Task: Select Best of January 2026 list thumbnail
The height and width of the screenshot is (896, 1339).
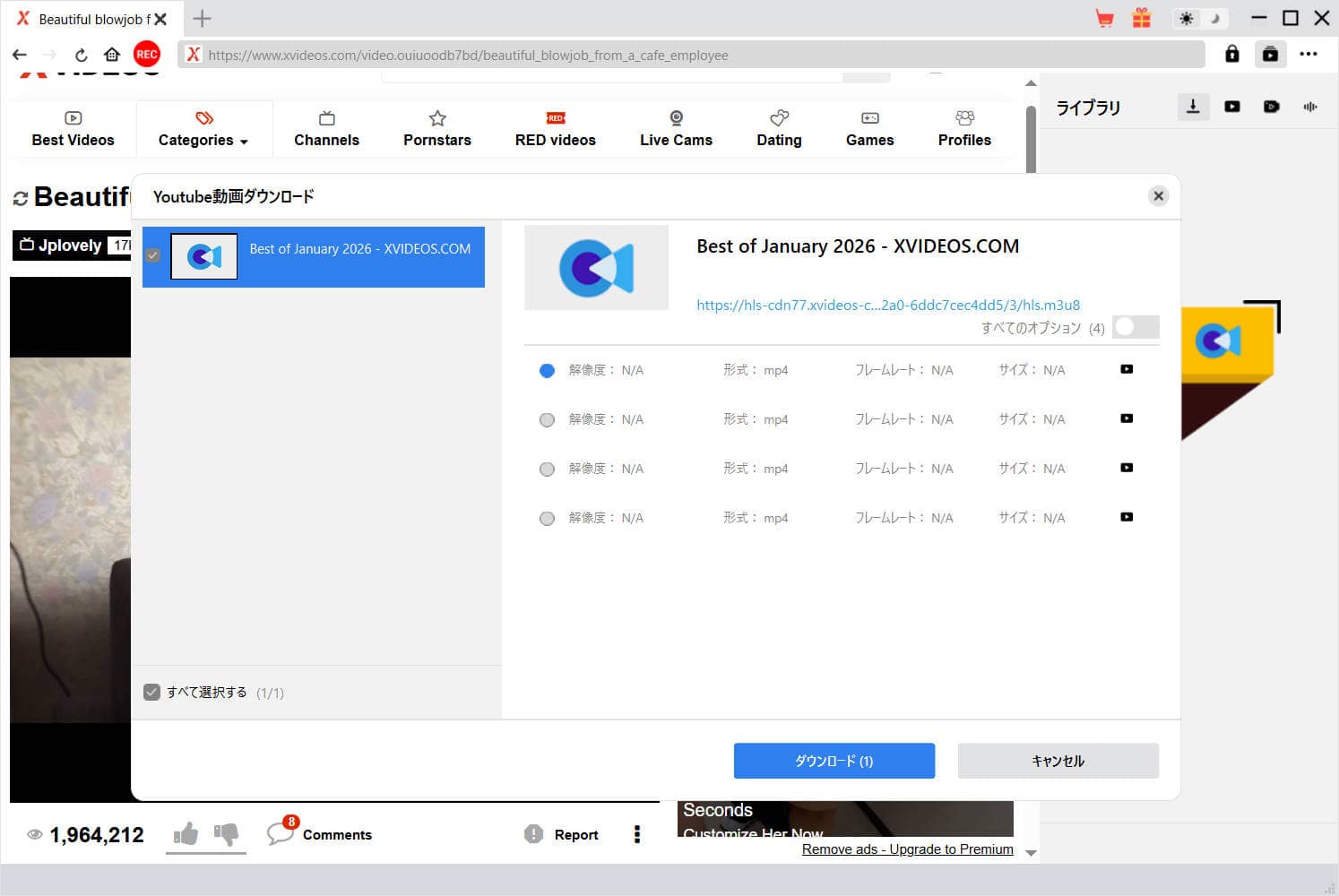Action: click(204, 256)
